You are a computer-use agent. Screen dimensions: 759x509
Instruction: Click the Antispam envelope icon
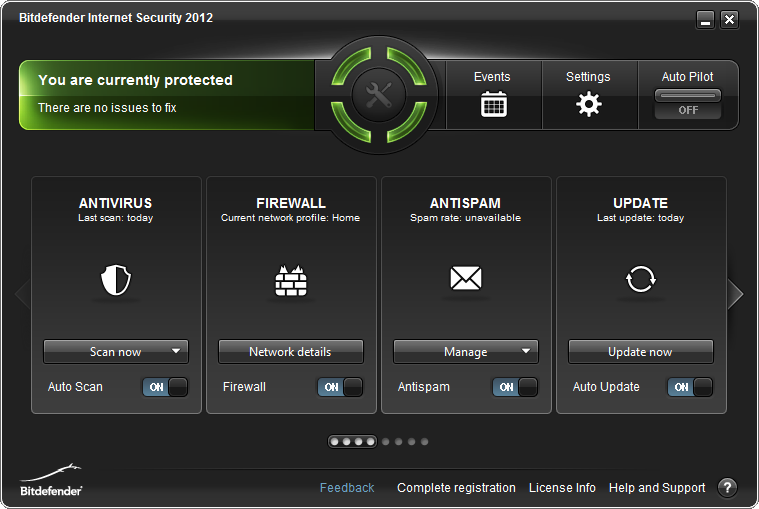[x=466, y=280]
